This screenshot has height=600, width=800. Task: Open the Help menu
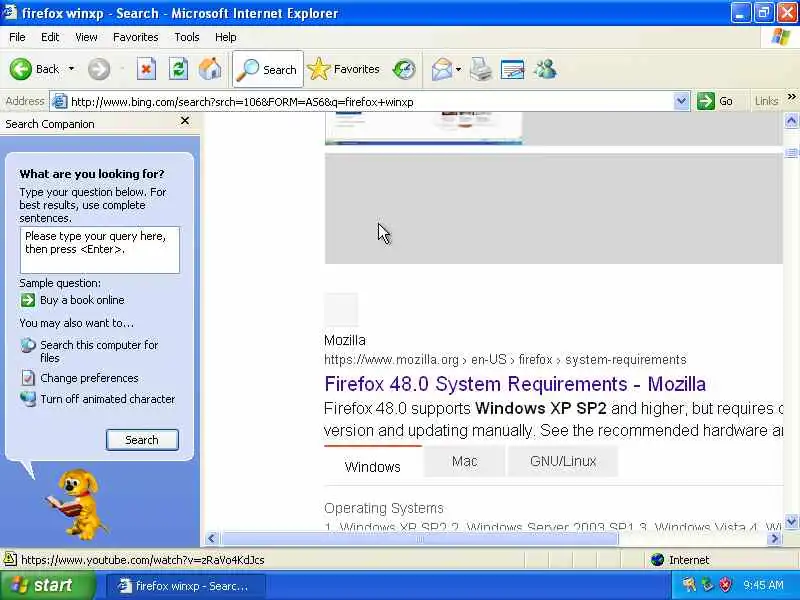[x=226, y=37]
